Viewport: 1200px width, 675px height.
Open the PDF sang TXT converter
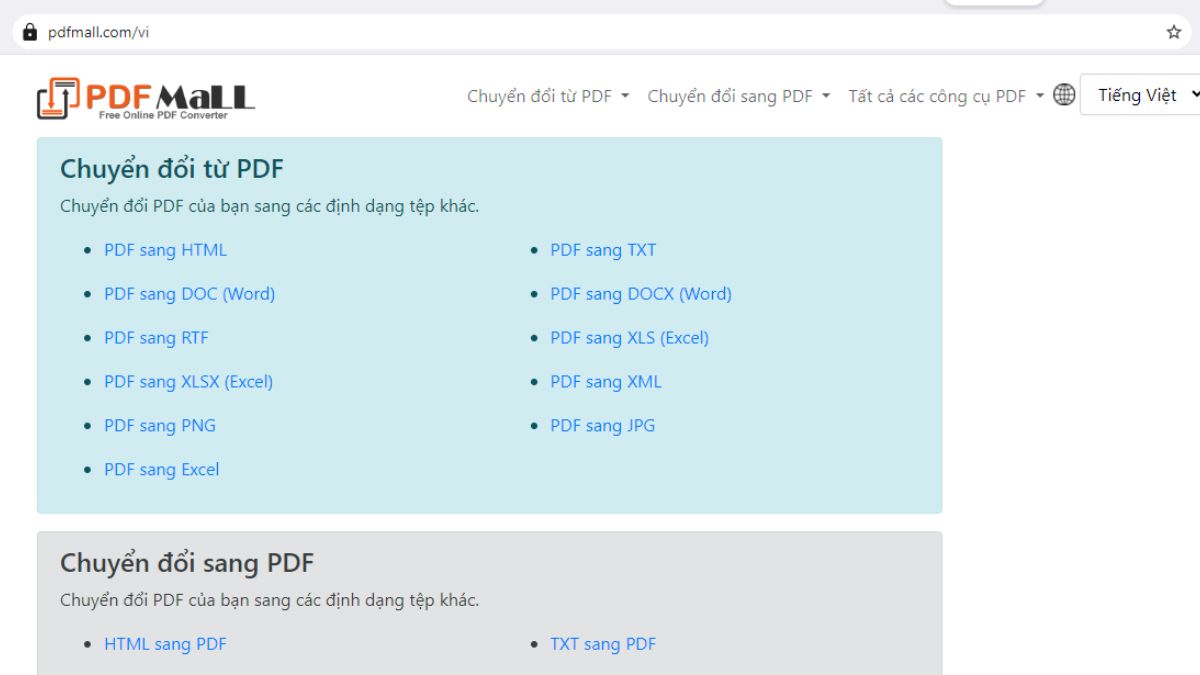pyautogui.click(x=602, y=250)
